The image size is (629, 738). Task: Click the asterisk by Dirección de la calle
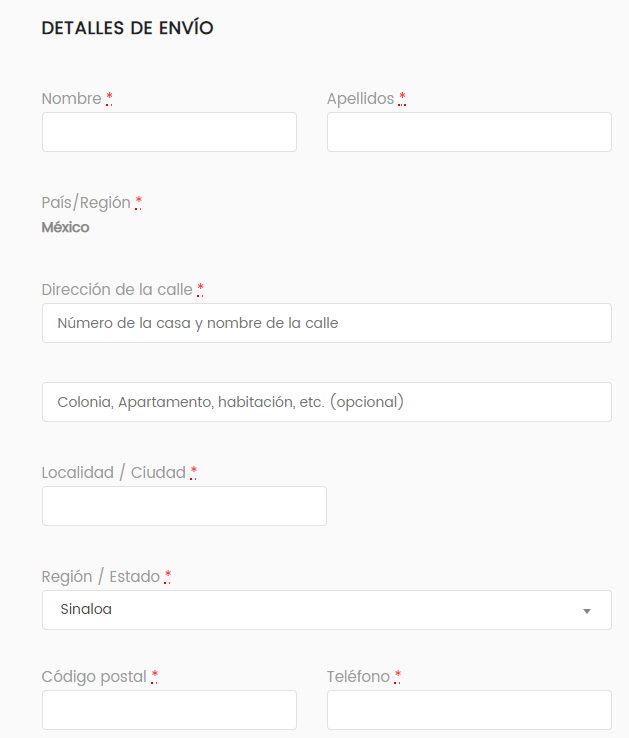pyautogui.click(x=201, y=289)
